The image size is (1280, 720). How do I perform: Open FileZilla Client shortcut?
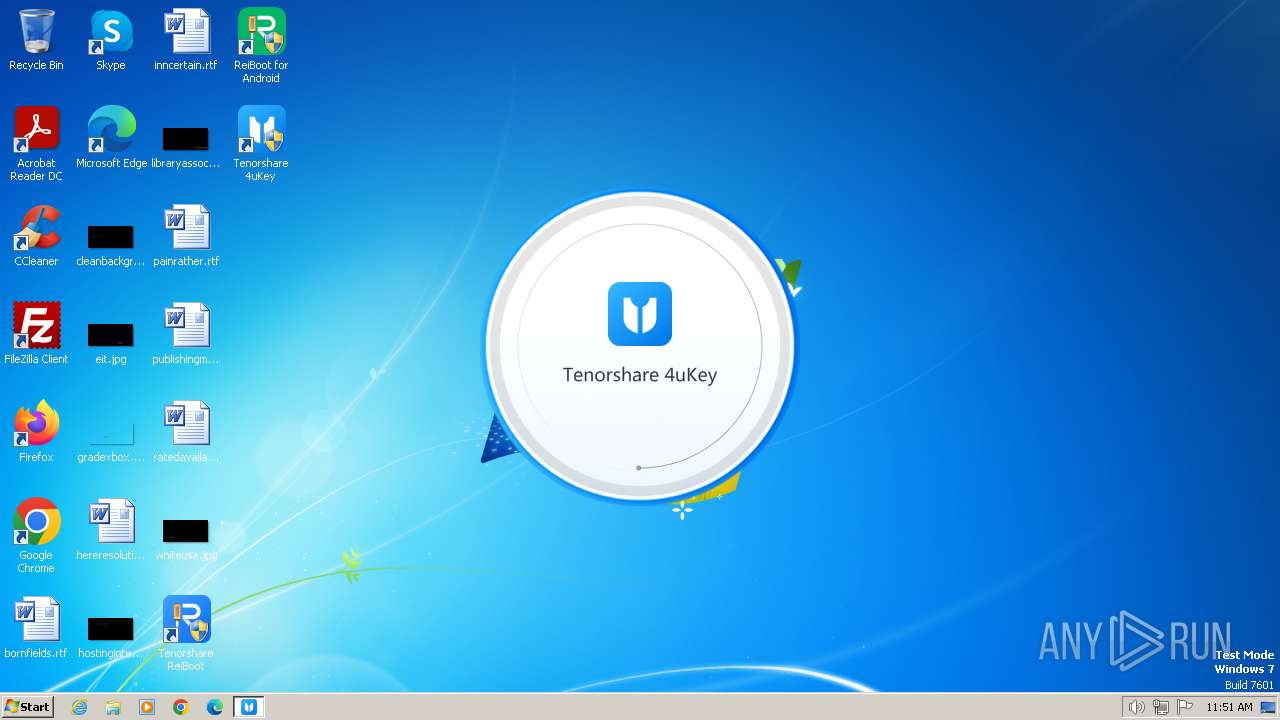[x=36, y=333]
